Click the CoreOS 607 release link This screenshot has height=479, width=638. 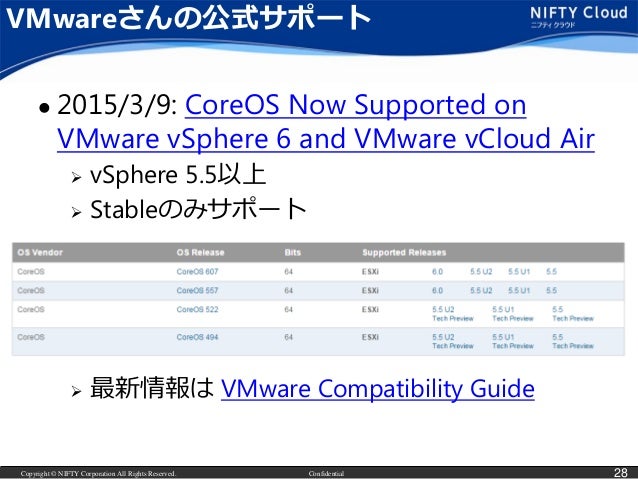point(197,271)
